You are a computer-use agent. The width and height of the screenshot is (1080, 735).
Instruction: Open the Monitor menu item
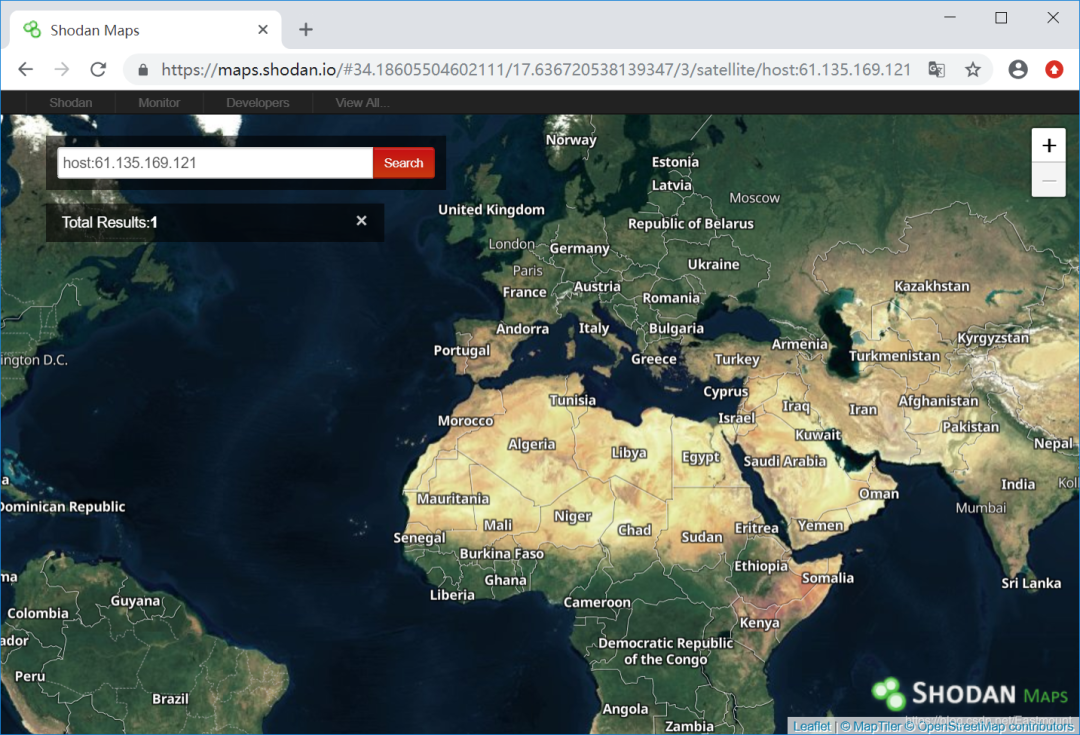(x=159, y=103)
